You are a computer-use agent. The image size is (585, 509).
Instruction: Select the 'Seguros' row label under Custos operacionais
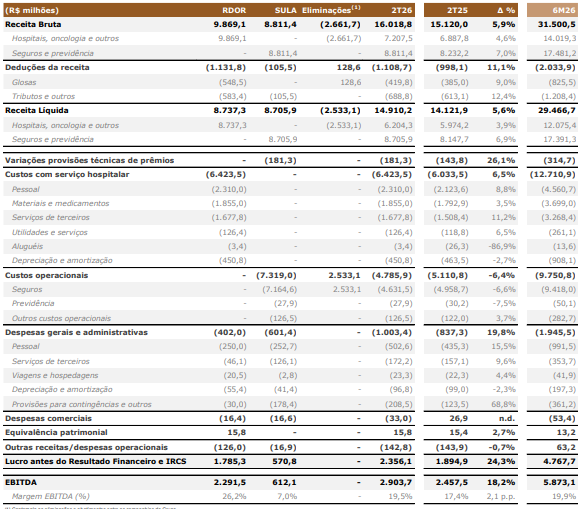27,289
